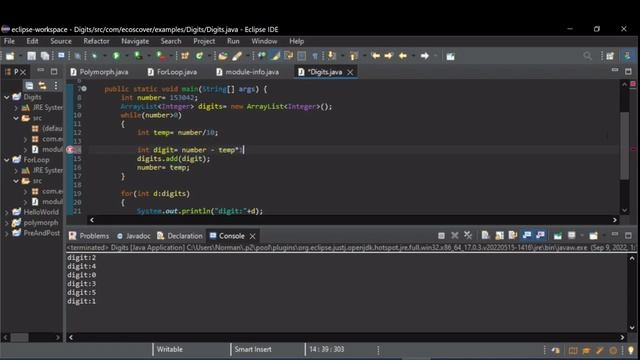Toggle Mark Occurrences highlighter icon
This screenshot has width=640, height=360.
276,56
